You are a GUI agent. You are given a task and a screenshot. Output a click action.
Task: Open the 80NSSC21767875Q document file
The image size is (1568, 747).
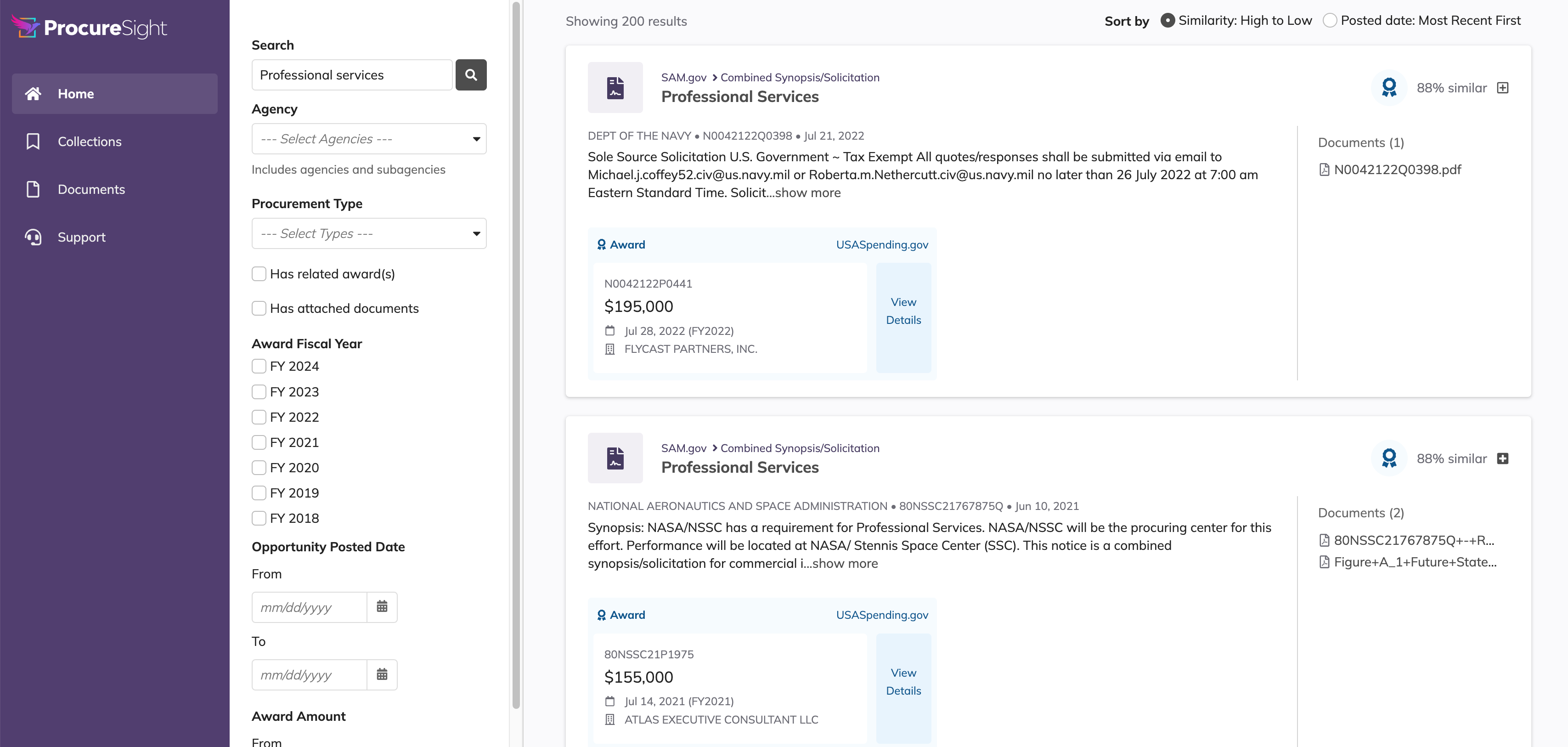1406,541
